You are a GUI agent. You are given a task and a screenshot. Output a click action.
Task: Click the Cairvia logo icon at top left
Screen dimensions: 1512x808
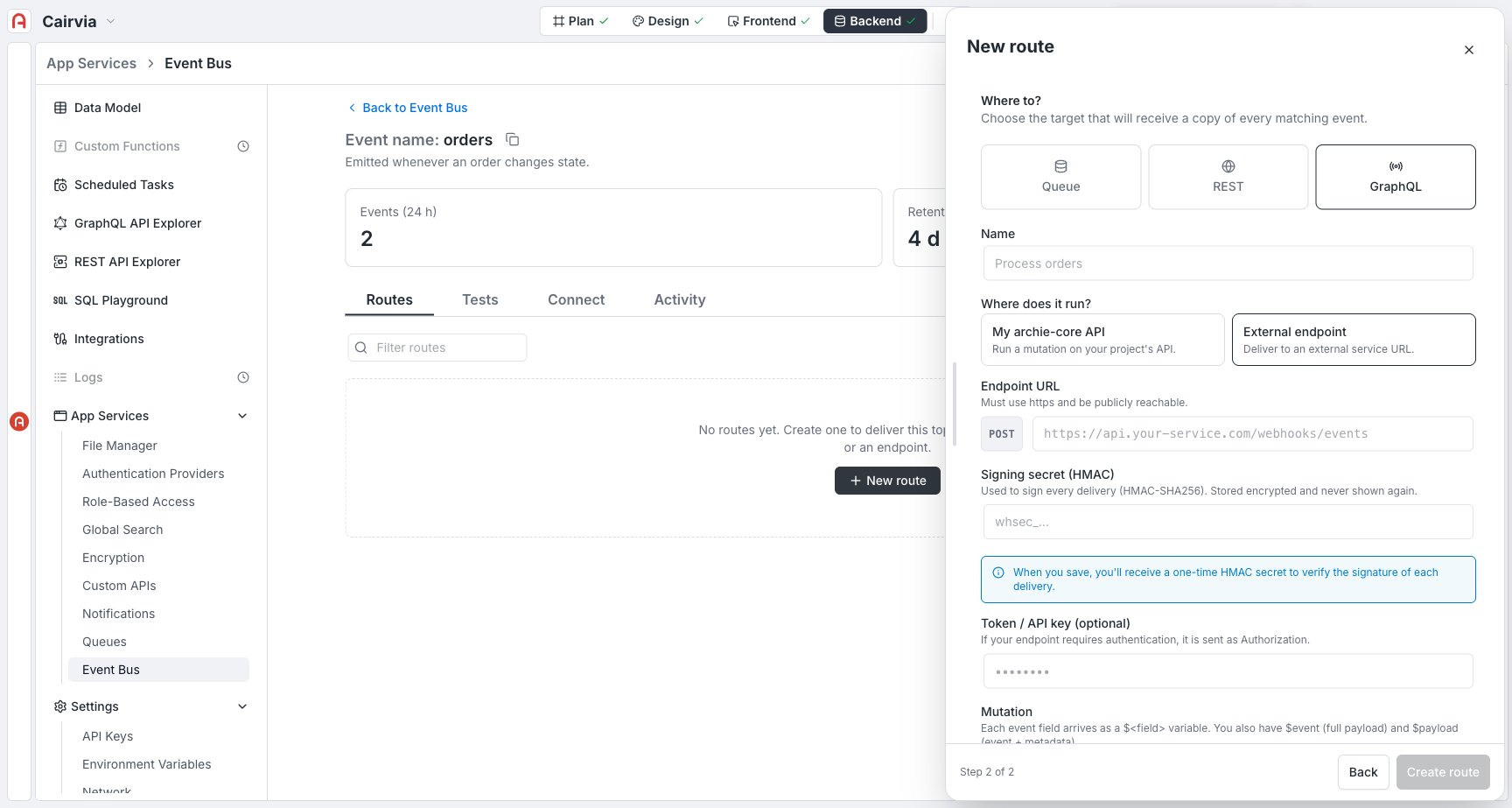tap(19, 21)
